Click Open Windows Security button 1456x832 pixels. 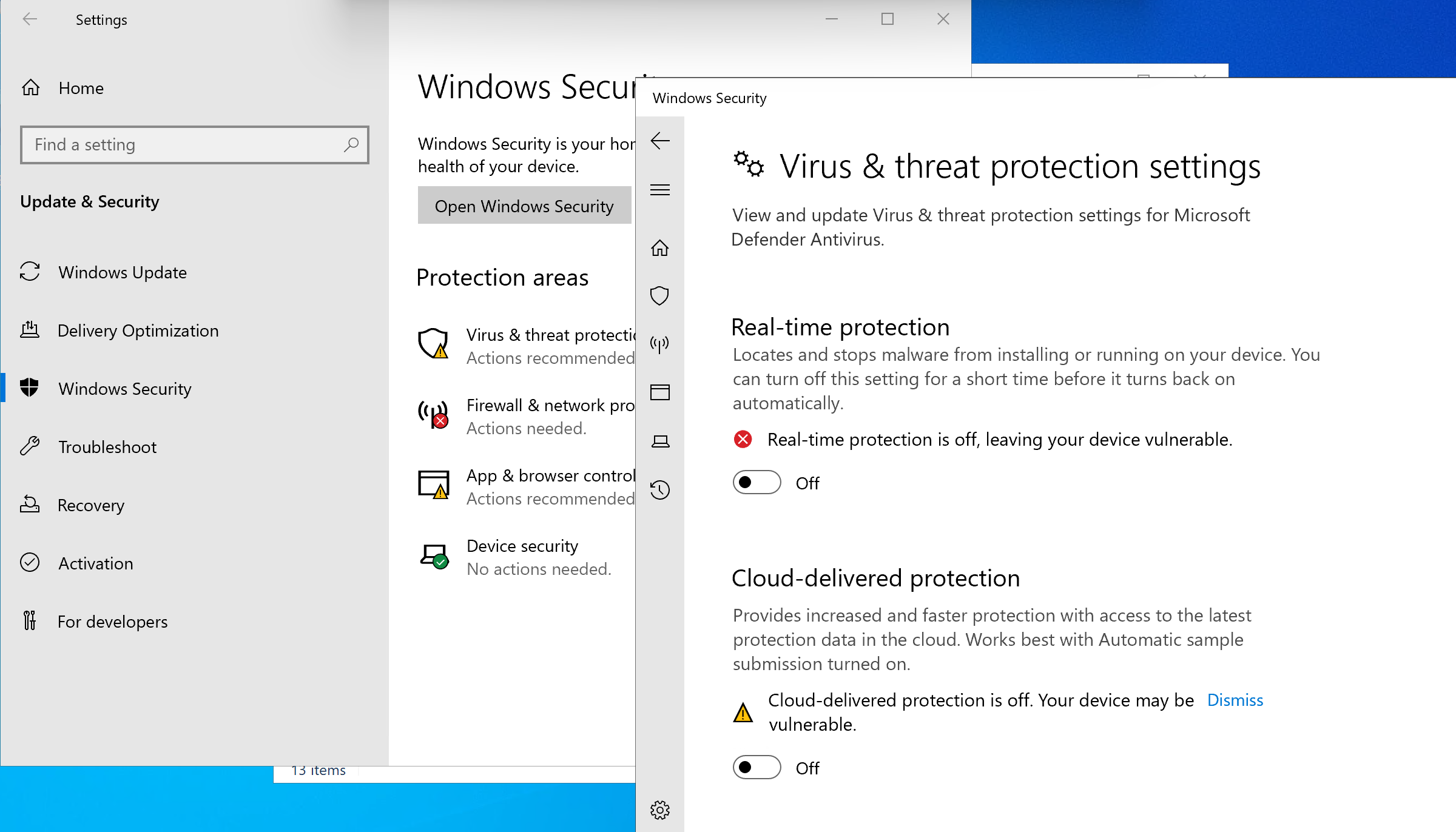click(524, 206)
